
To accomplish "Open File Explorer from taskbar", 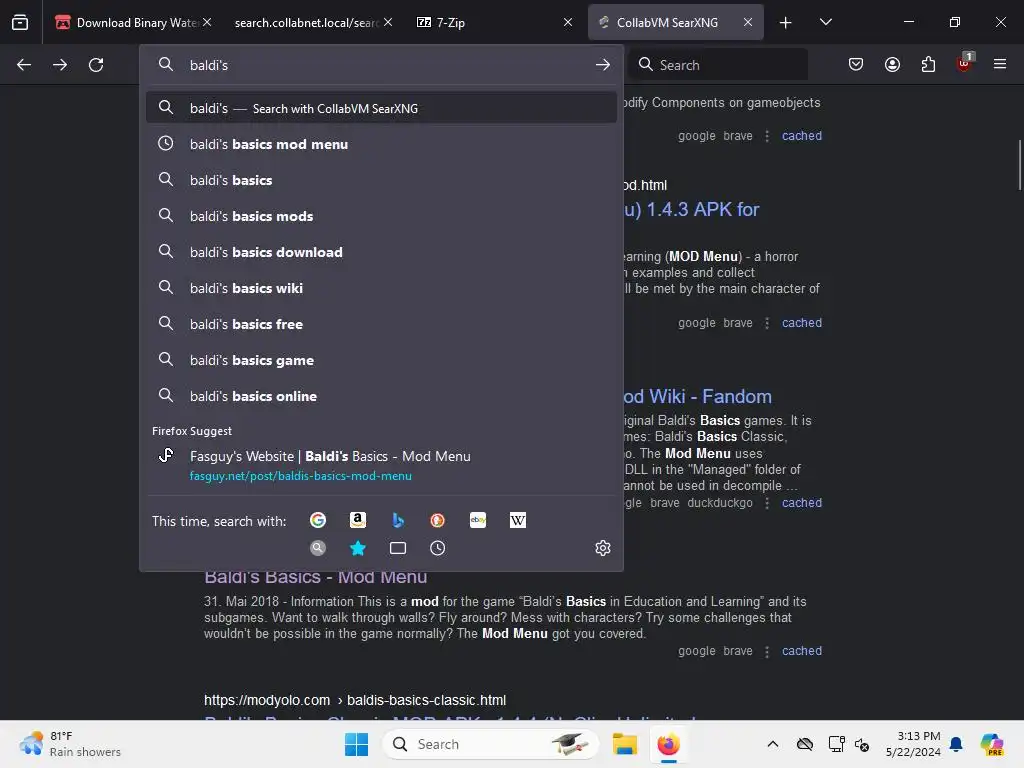I will [x=625, y=744].
